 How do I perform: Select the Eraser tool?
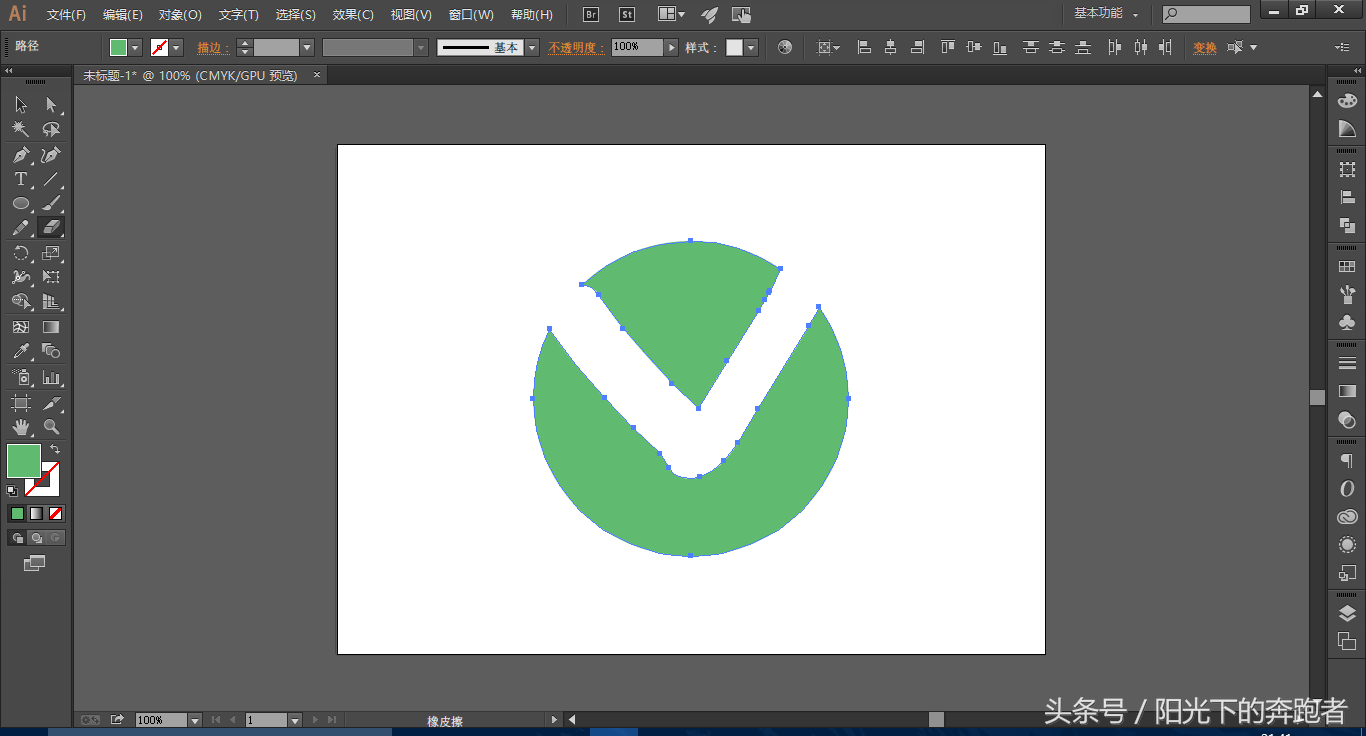(x=51, y=228)
